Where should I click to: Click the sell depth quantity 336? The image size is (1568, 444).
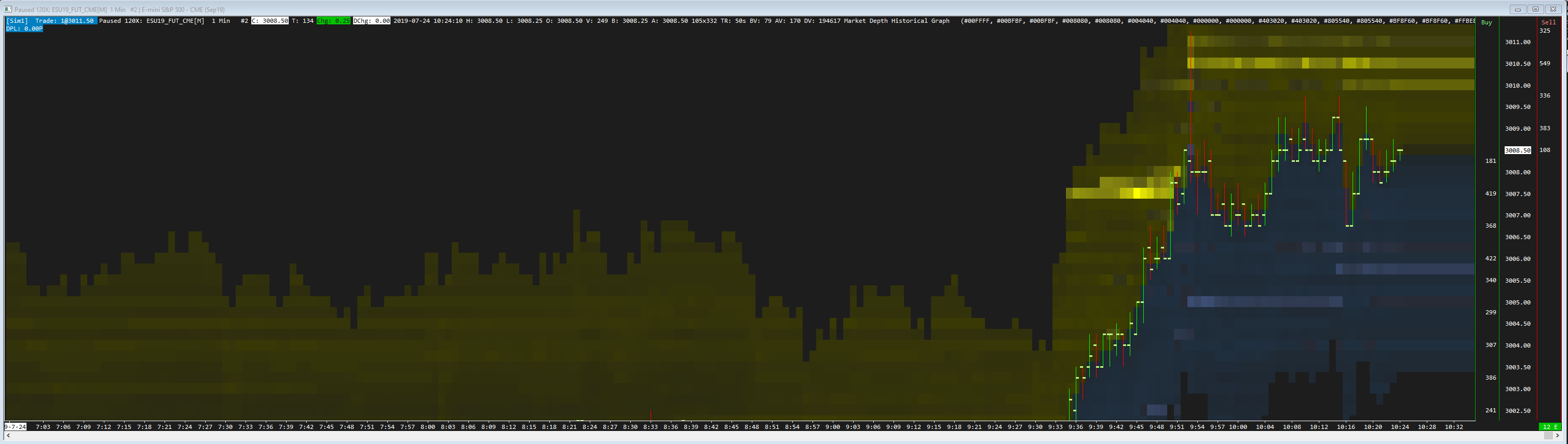pos(1545,95)
